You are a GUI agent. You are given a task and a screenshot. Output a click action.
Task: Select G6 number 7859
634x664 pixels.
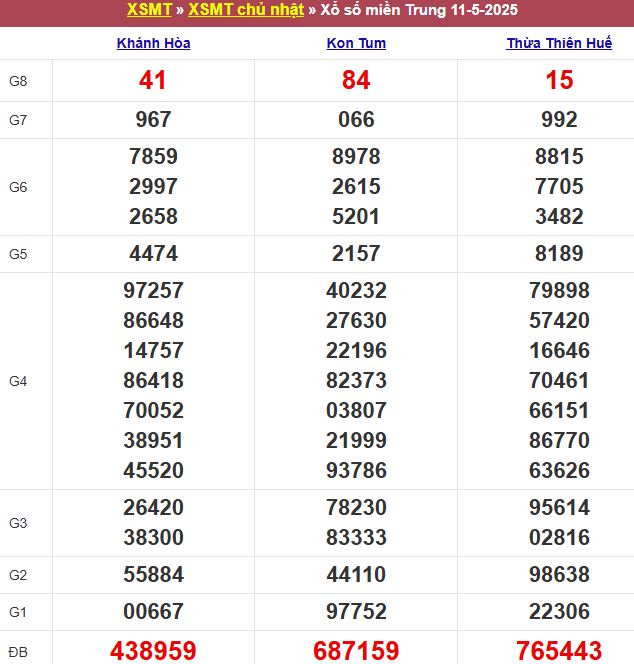[153, 156]
